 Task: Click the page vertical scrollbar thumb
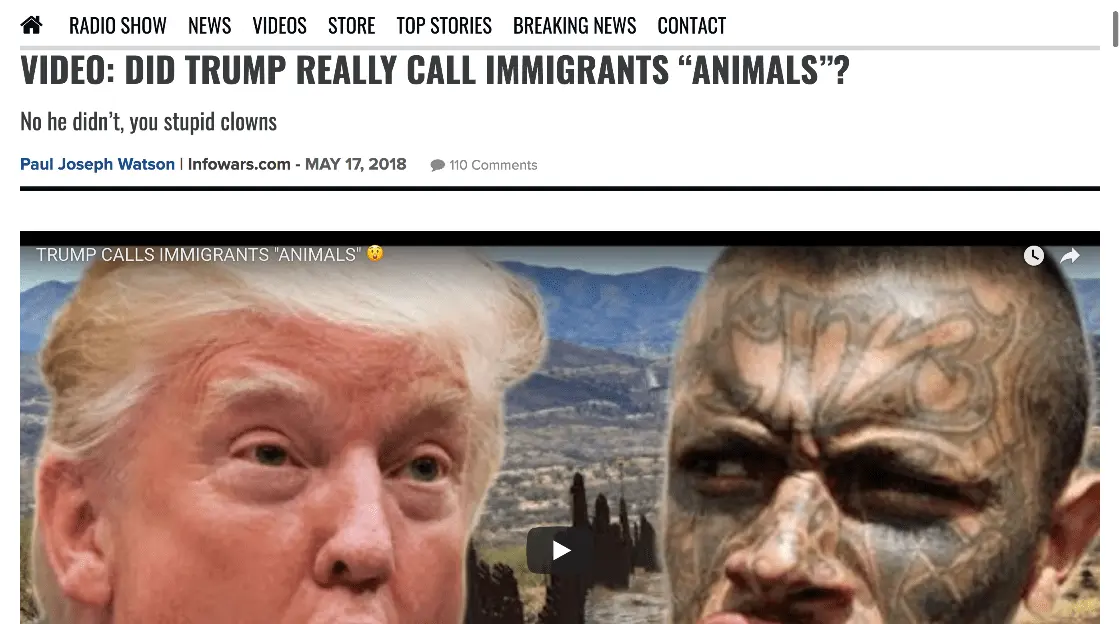pyautogui.click(x=1115, y=23)
